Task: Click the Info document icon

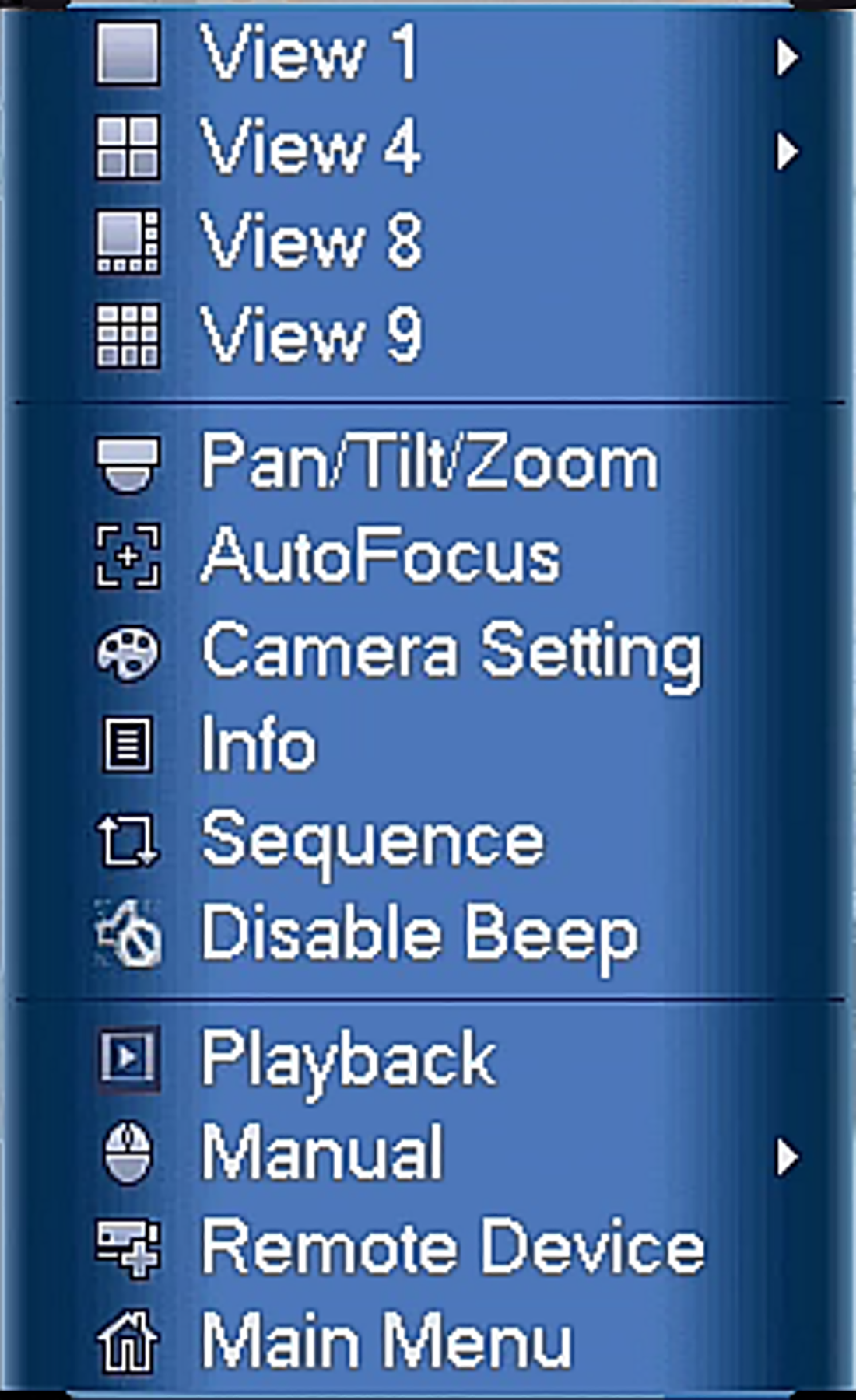Action: click(127, 746)
